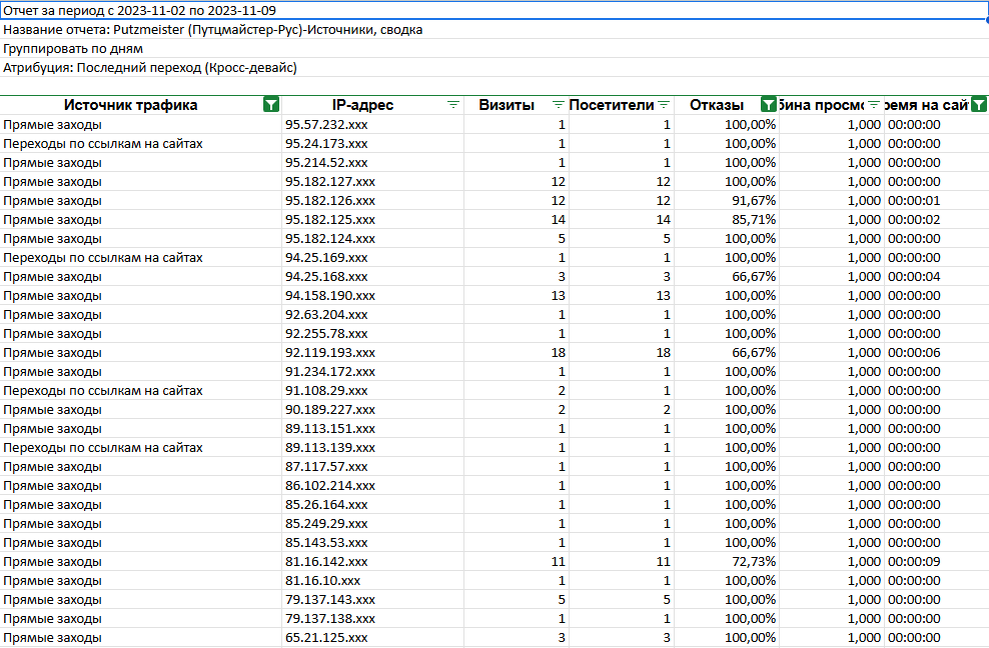This screenshot has width=989, height=648.
Task: Select the time cell 00:00:09
Action: point(936,562)
